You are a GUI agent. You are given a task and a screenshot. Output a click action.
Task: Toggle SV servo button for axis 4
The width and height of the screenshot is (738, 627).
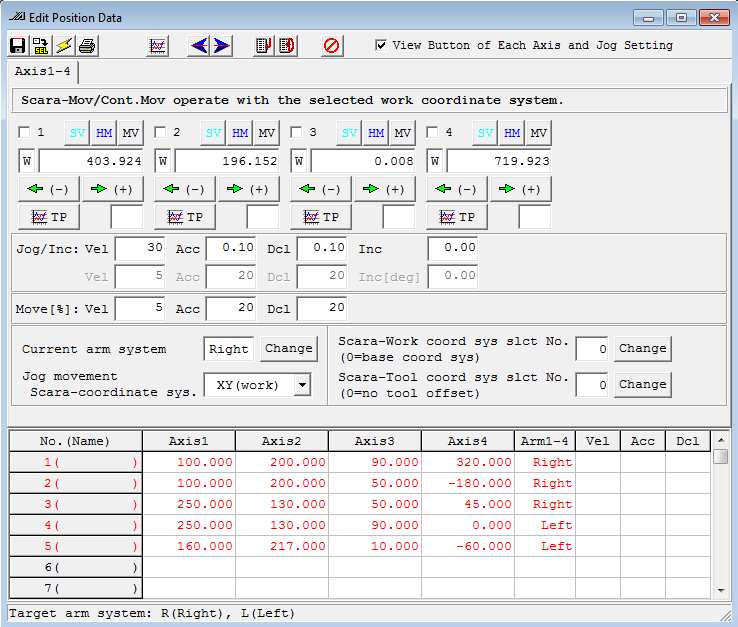pos(485,133)
